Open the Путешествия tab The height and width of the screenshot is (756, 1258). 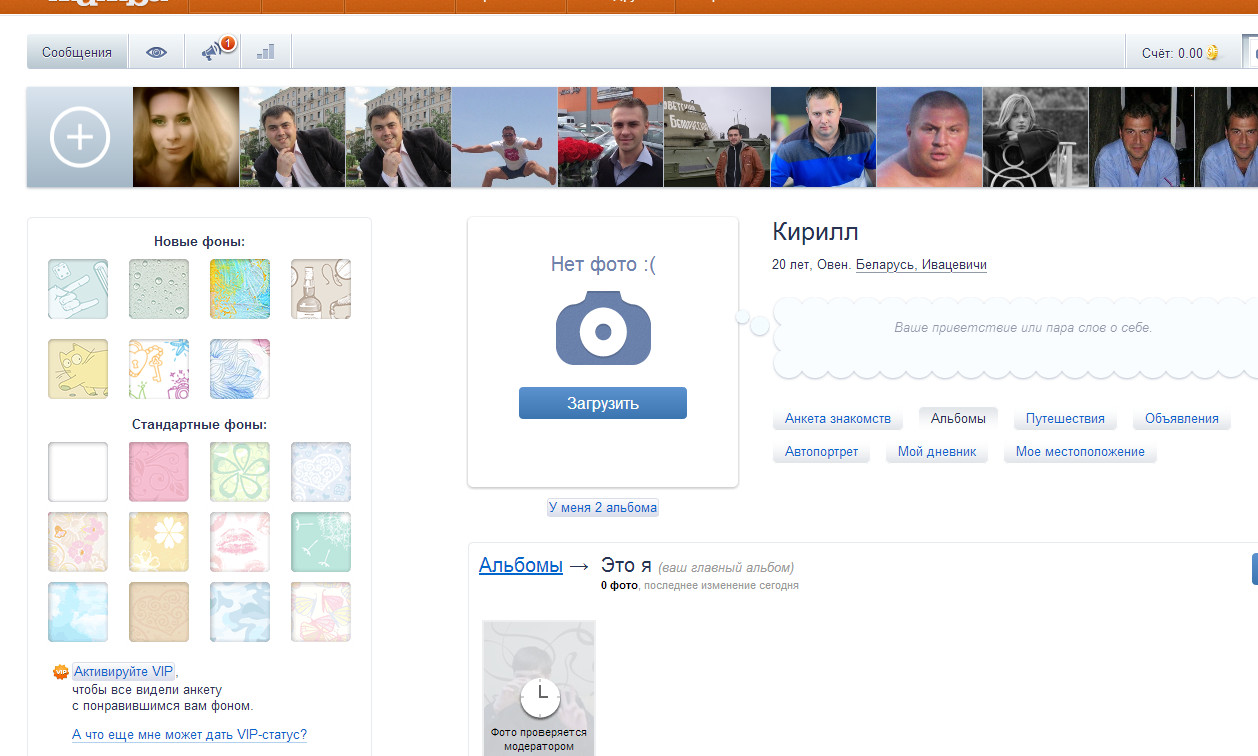pos(1065,419)
